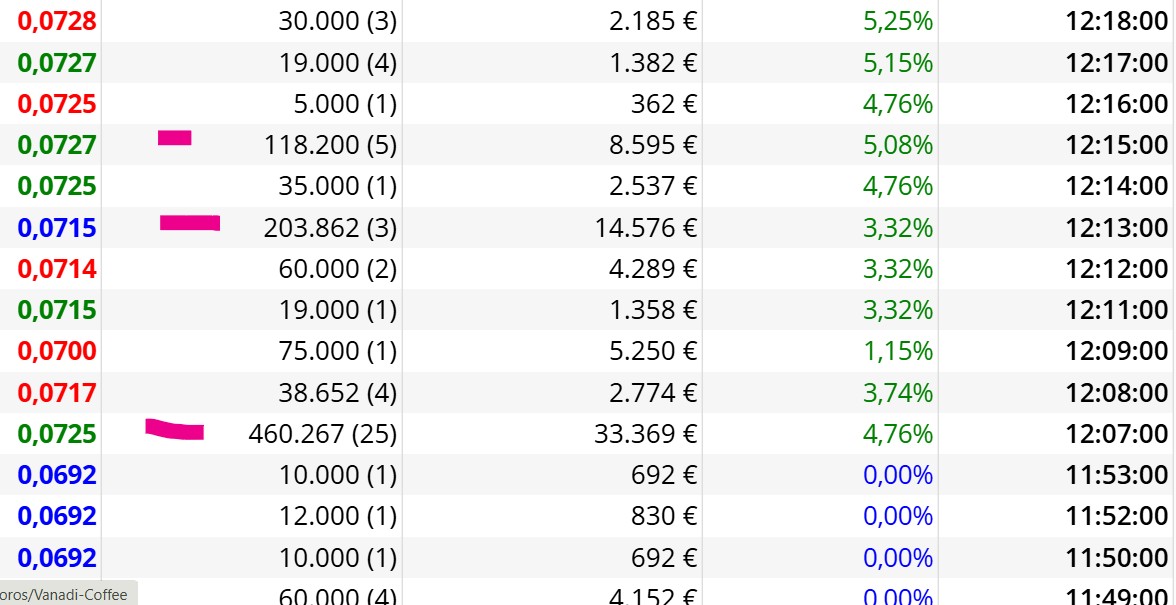
Task: Select price 0,0714
Action: coord(57,268)
